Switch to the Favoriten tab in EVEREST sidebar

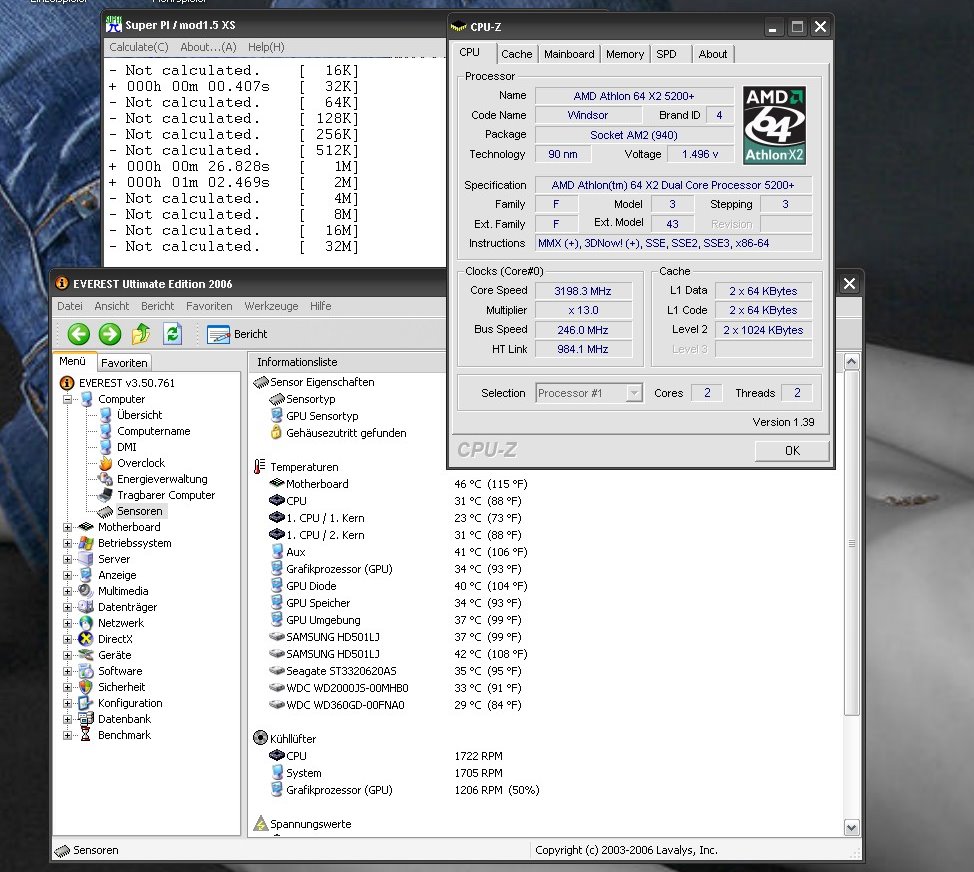pos(124,362)
